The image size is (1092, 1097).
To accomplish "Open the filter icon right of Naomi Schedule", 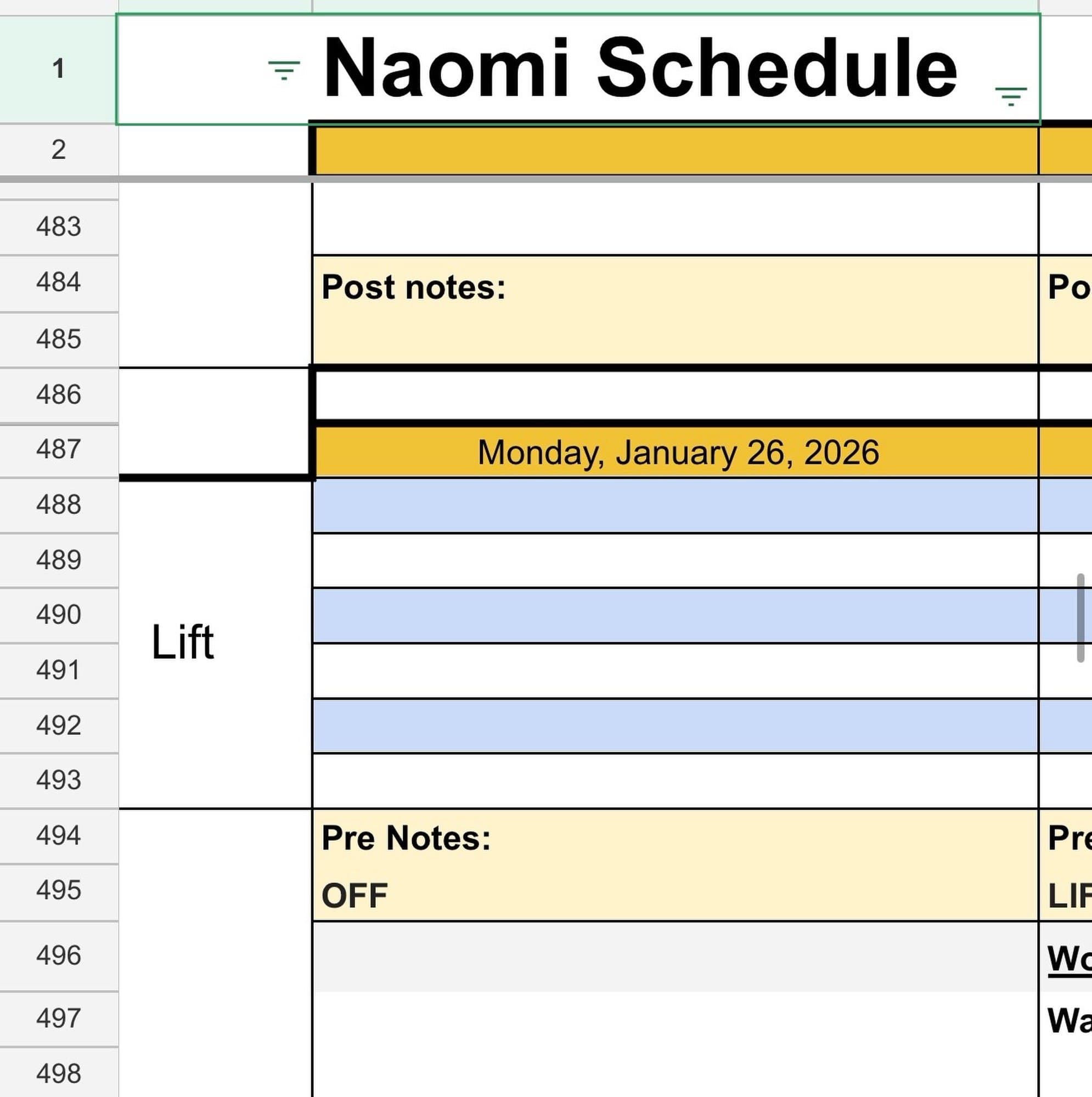I will point(1010,96).
